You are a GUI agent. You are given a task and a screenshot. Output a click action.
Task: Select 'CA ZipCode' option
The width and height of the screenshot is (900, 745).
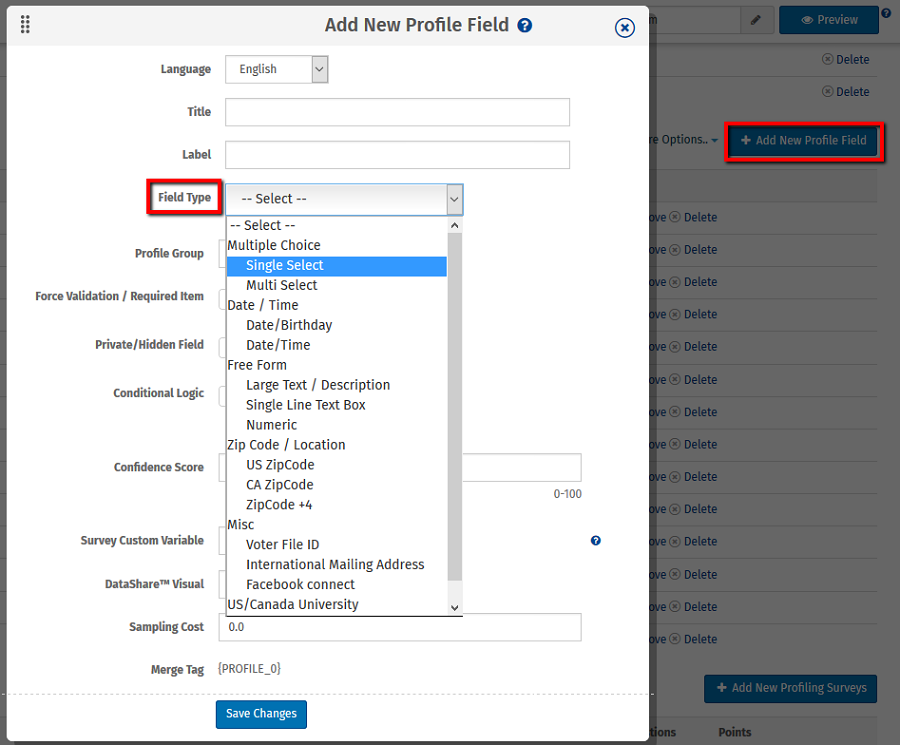pyautogui.click(x=337, y=485)
